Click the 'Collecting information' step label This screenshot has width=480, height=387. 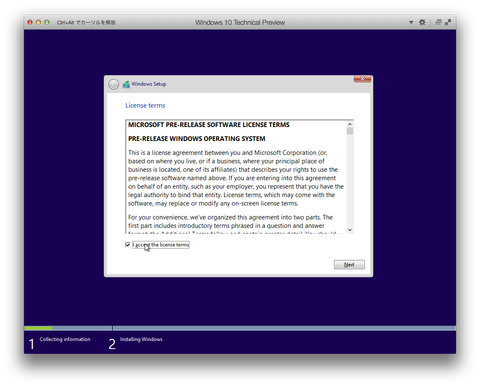click(65, 339)
